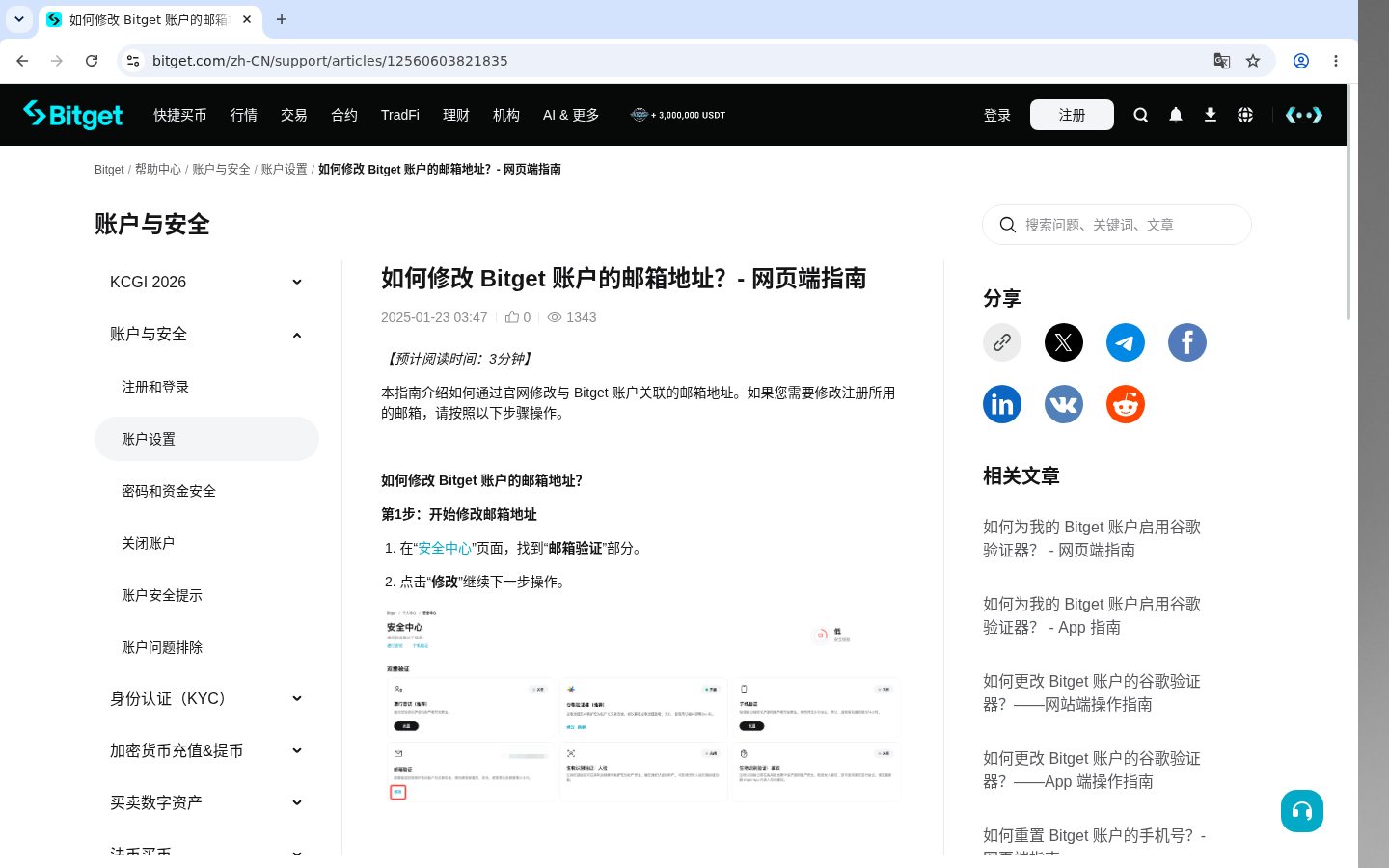Collapse the 账户与安全 sidebar section
This screenshot has height=868, width=1389.
tap(206, 334)
